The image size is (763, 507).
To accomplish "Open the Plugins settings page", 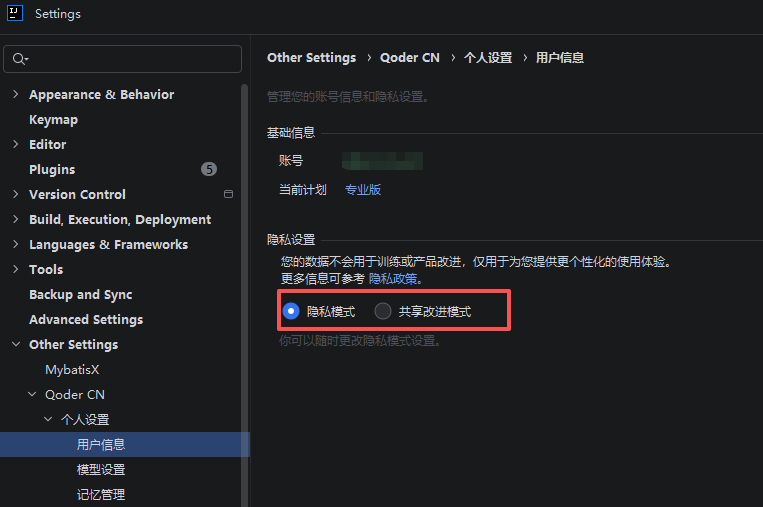I will (52, 169).
